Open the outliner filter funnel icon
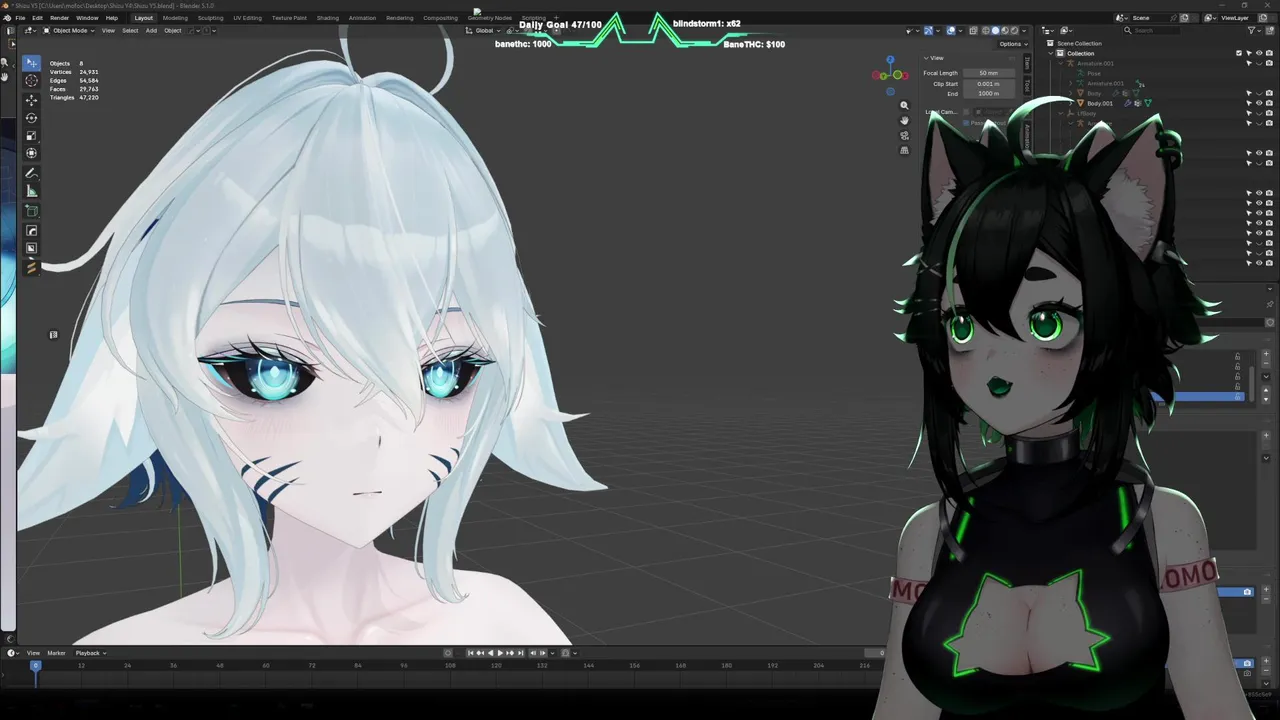 (x=1251, y=31)
